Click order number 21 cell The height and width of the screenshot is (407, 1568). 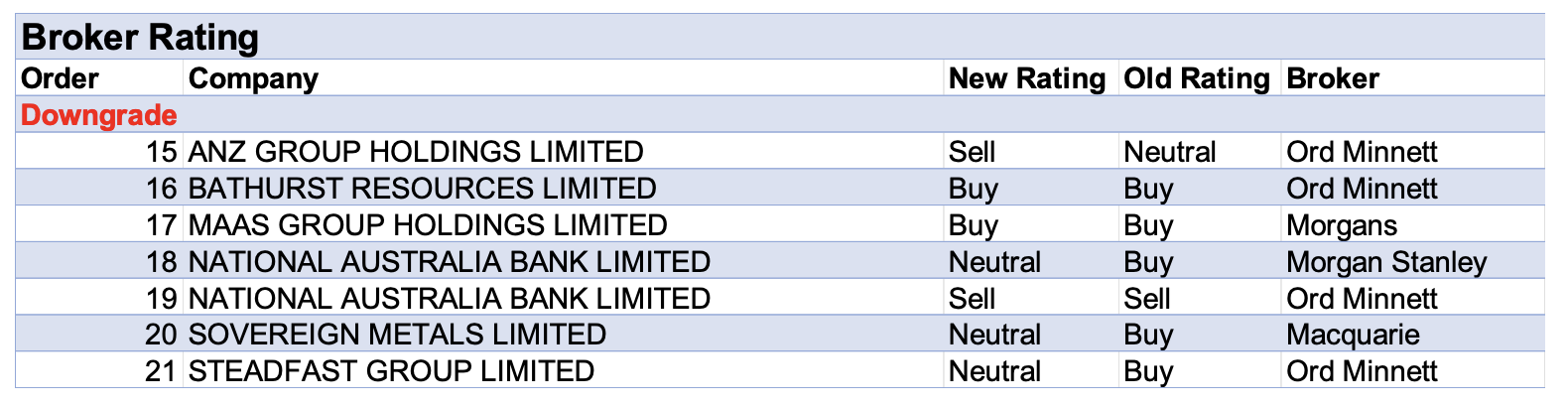pyautogui.click(x=161, y=371)
